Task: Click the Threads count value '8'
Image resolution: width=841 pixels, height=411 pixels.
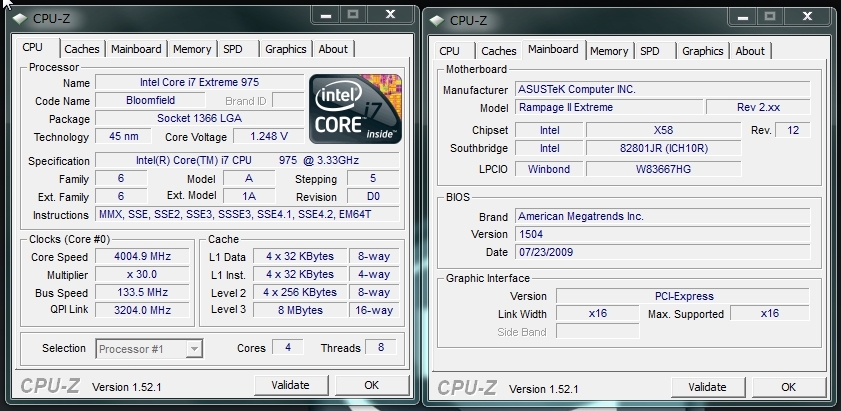Action: click(x=381, y=347)
